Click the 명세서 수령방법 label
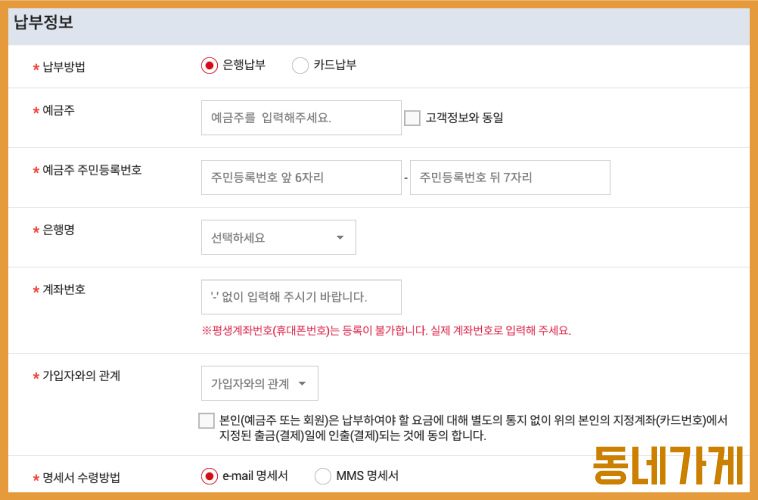758x500 pixels. tap(81, 478)
